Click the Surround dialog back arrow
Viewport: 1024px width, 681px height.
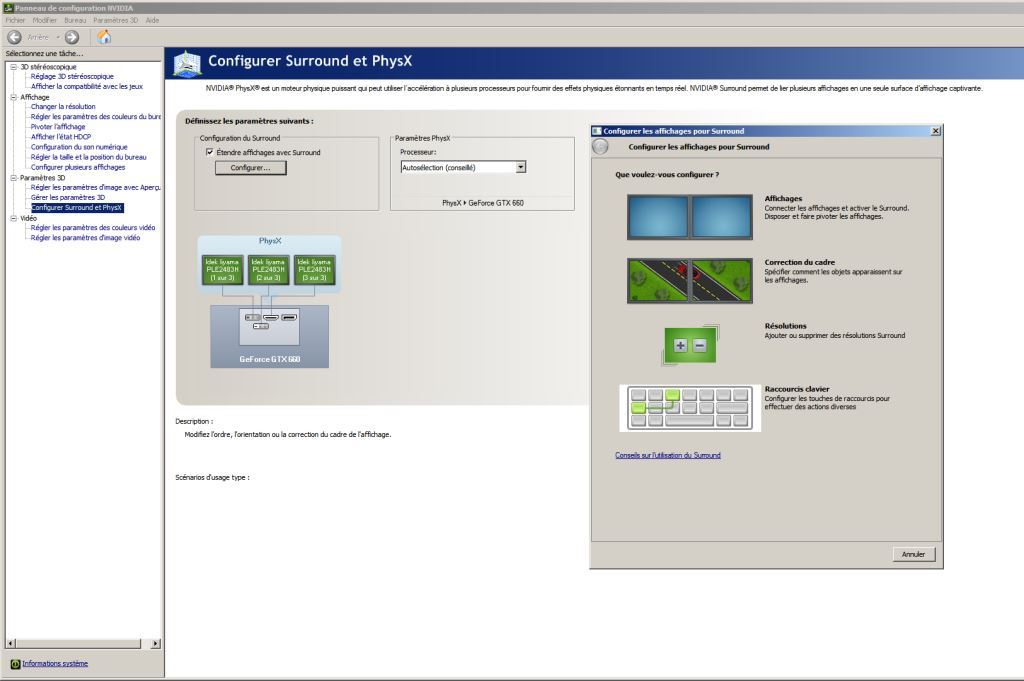click(x=600, y=147)
